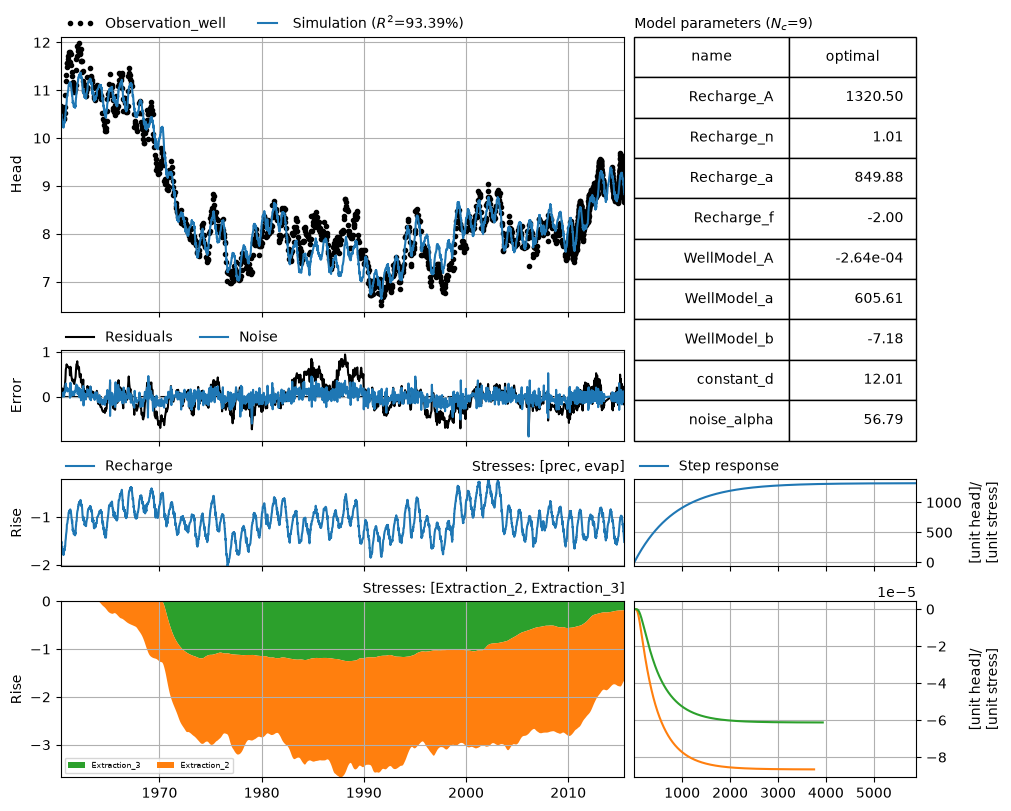Click the 'name' column header

click(712, 57)
